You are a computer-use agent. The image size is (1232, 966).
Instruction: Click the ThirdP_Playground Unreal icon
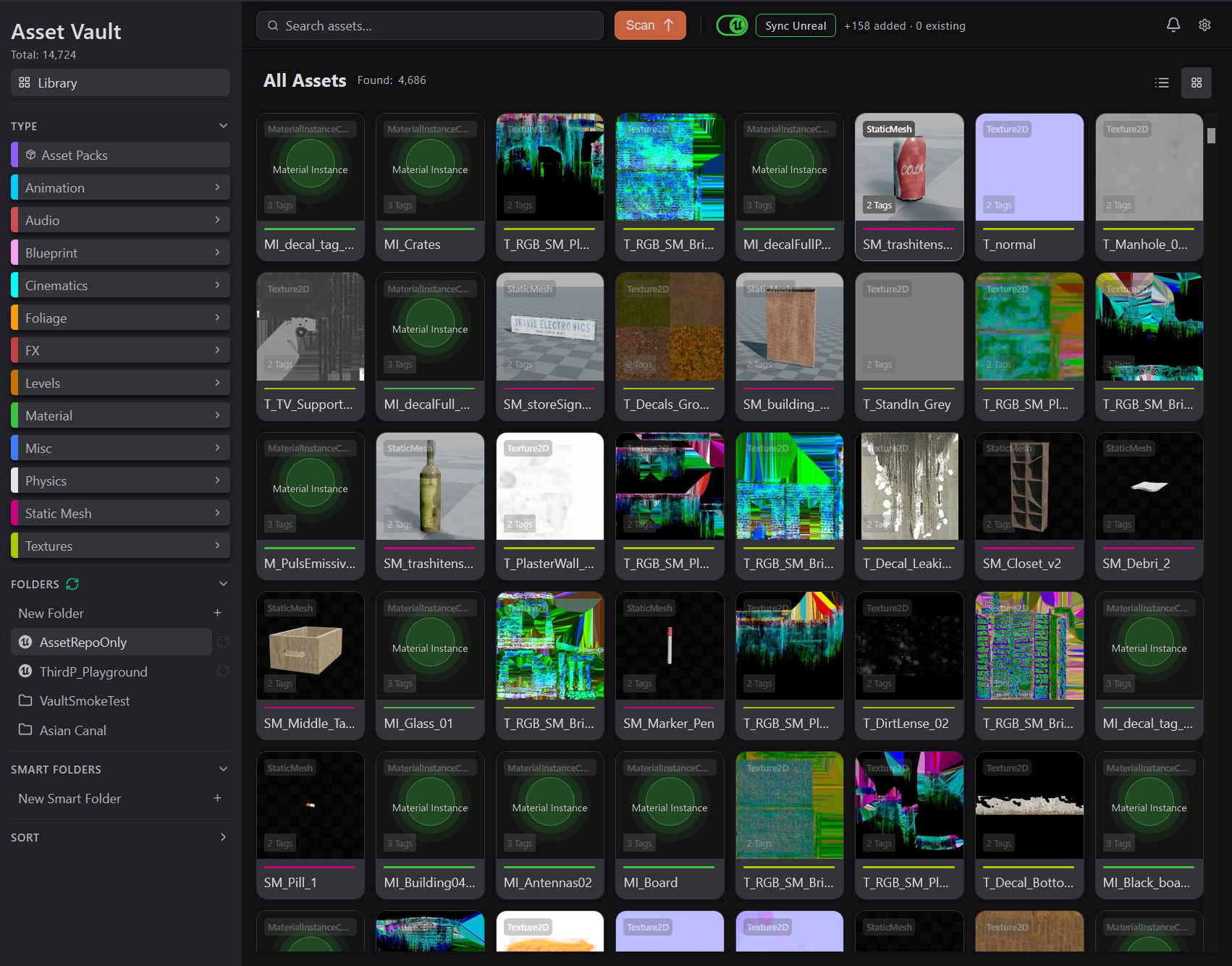25,671
